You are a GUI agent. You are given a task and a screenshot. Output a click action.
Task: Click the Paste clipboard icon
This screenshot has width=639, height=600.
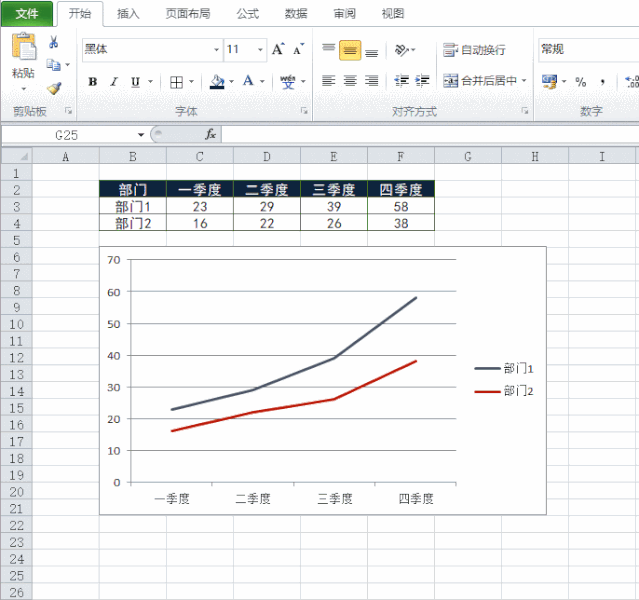click(24, 47)
